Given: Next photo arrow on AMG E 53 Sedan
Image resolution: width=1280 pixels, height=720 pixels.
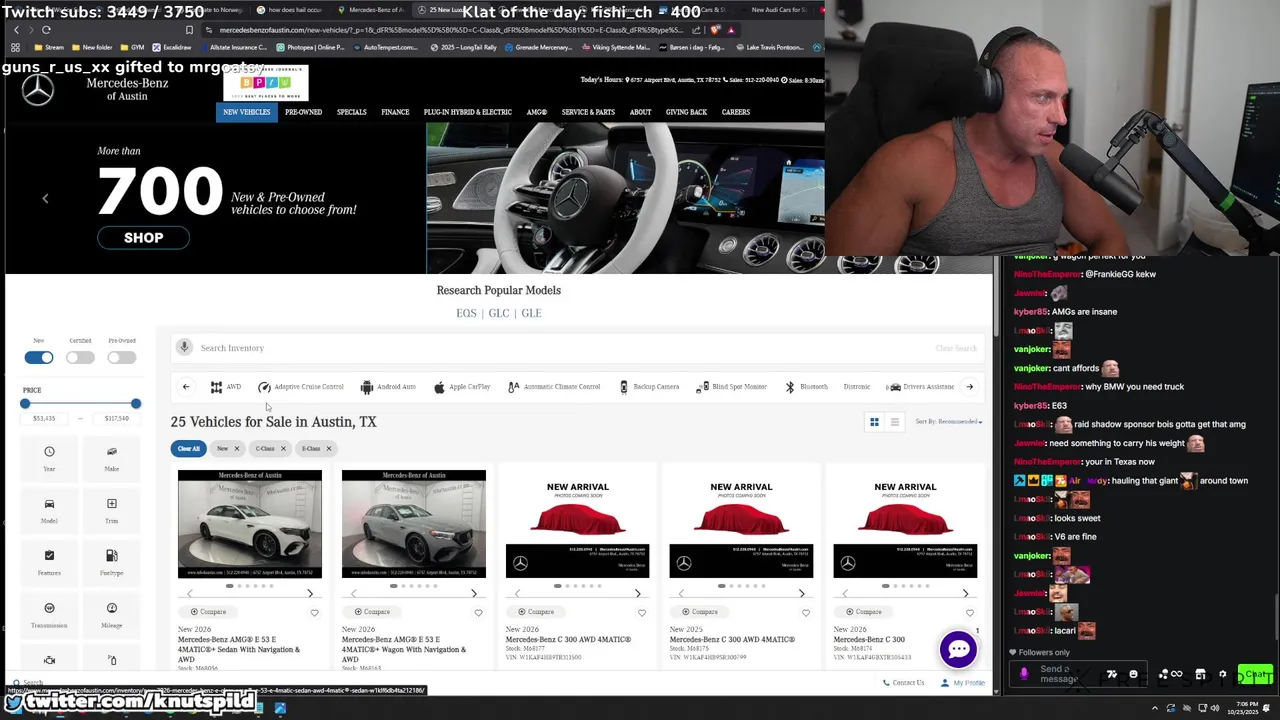Looking at the screenshot, I should [310, 593].
